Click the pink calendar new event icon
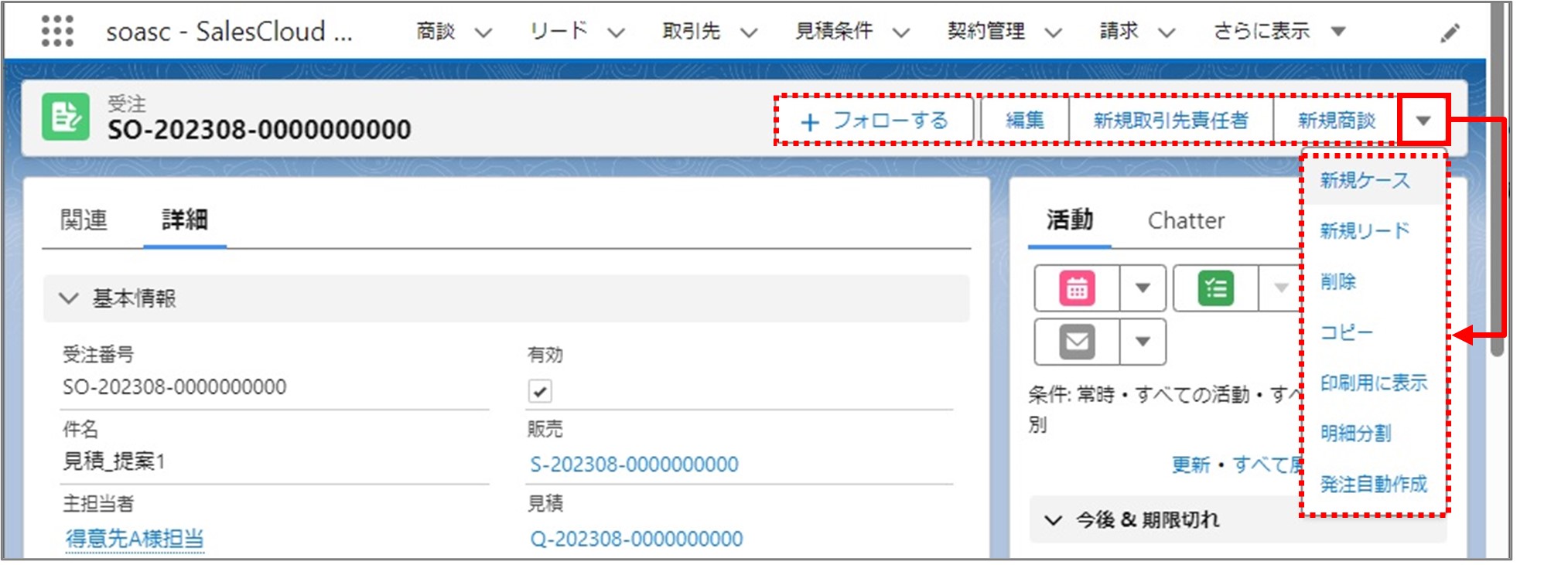 click(x=1077, y=288)
